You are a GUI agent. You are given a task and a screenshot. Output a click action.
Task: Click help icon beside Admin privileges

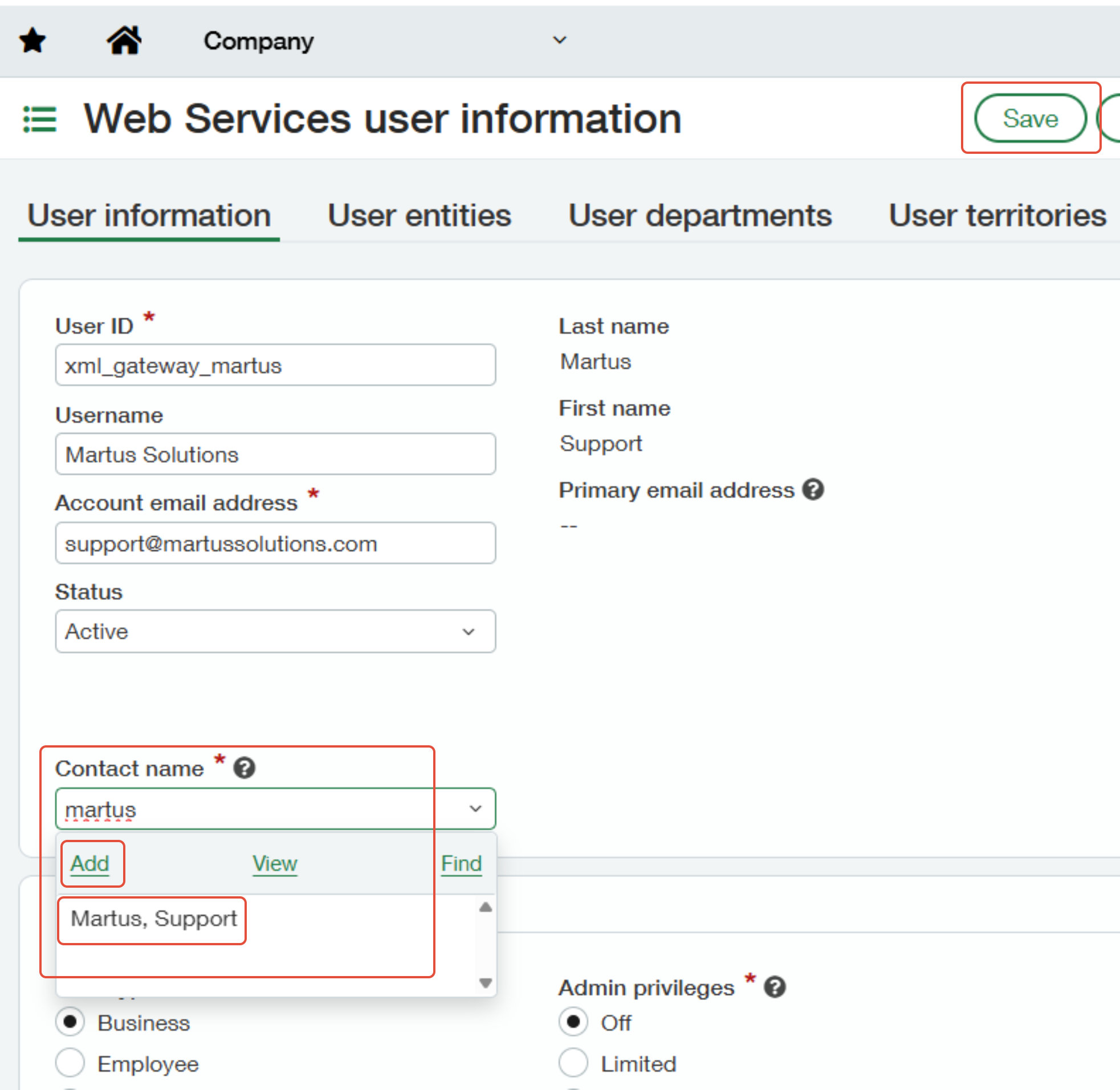(x=775, y=987)
